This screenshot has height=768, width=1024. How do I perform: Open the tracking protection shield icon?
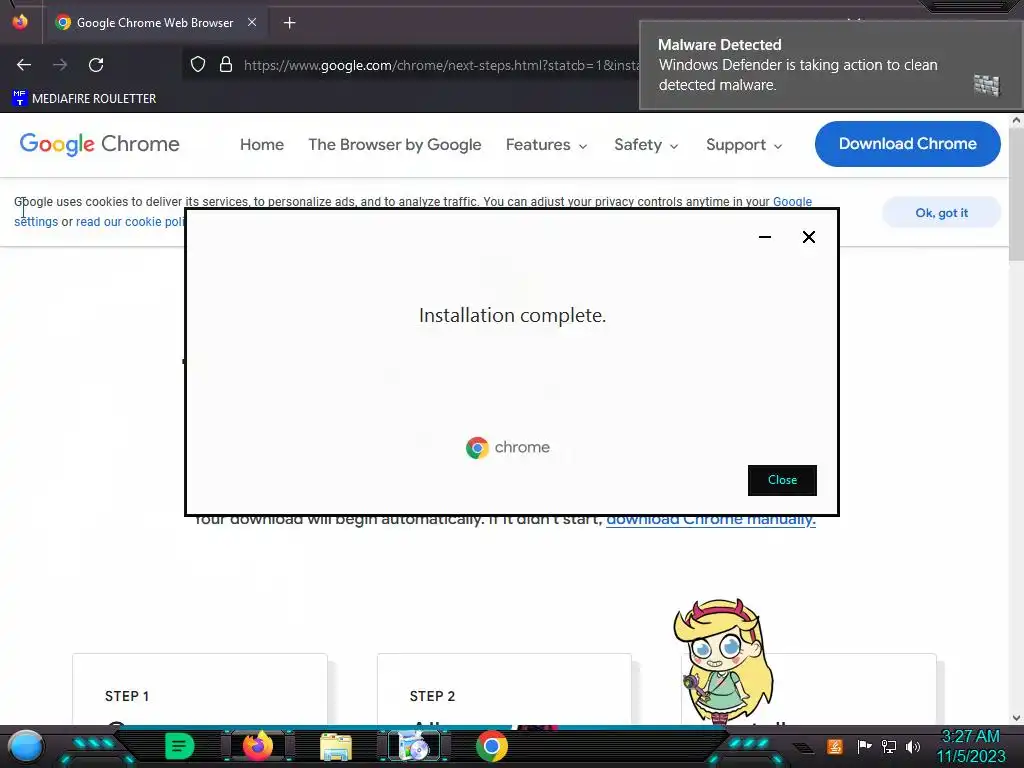coord(198,64)
